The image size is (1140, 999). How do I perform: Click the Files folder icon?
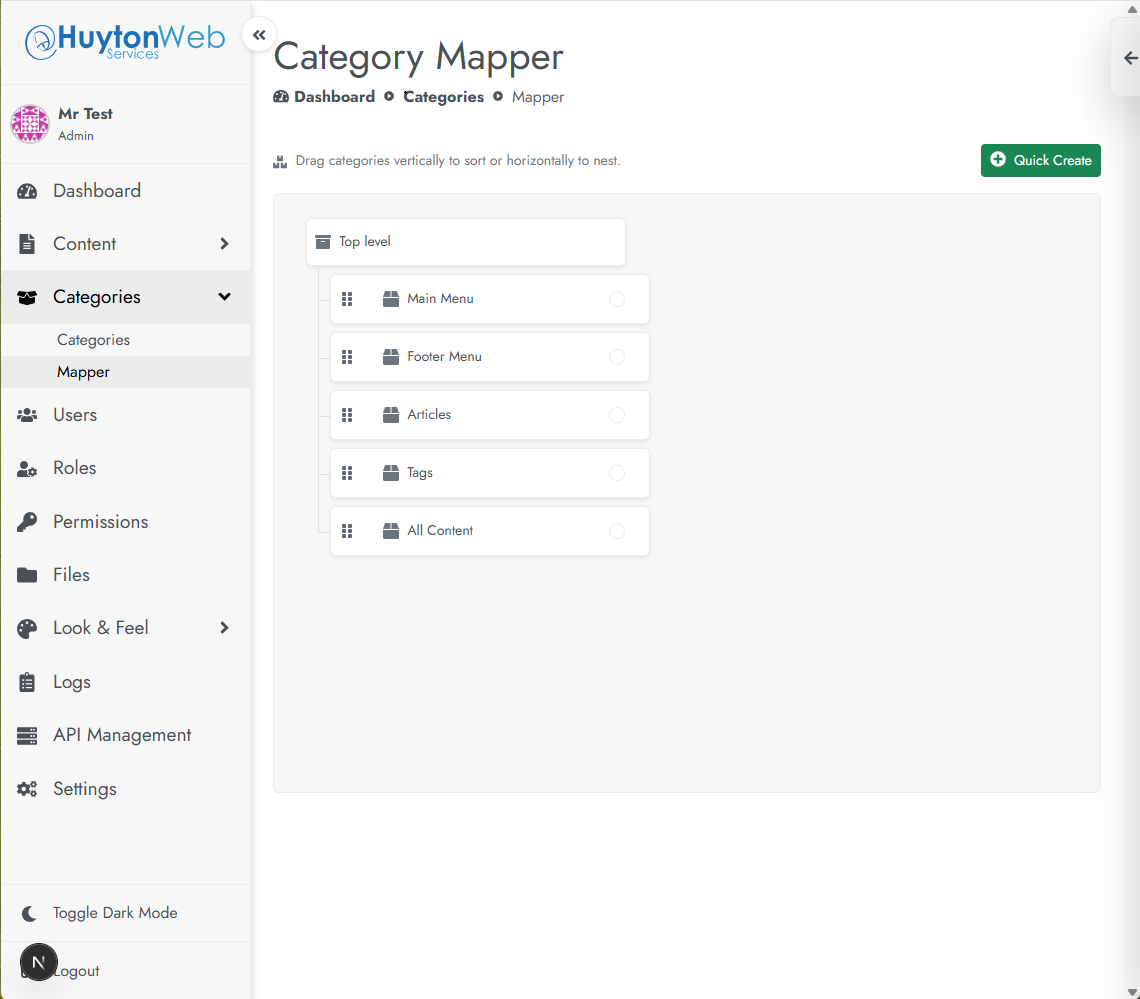tap(27, 575)
